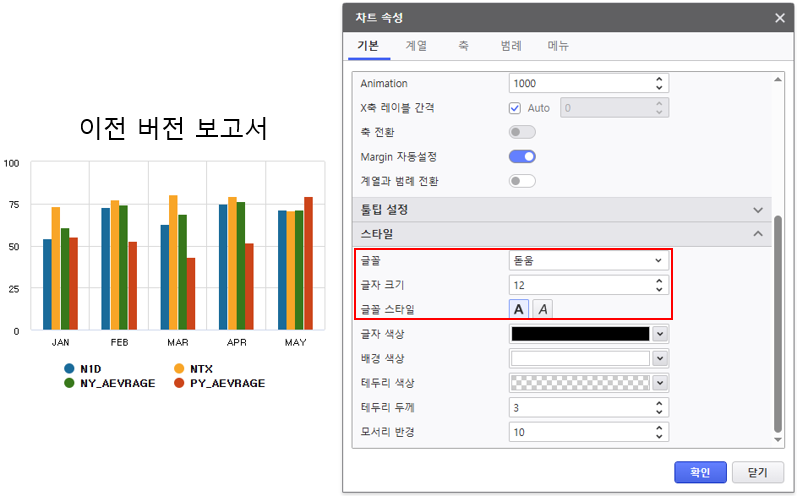The width and height of the screenshot is (798, 498).
Task: Click the 닫기 button
Action: (x=757, y=472)
